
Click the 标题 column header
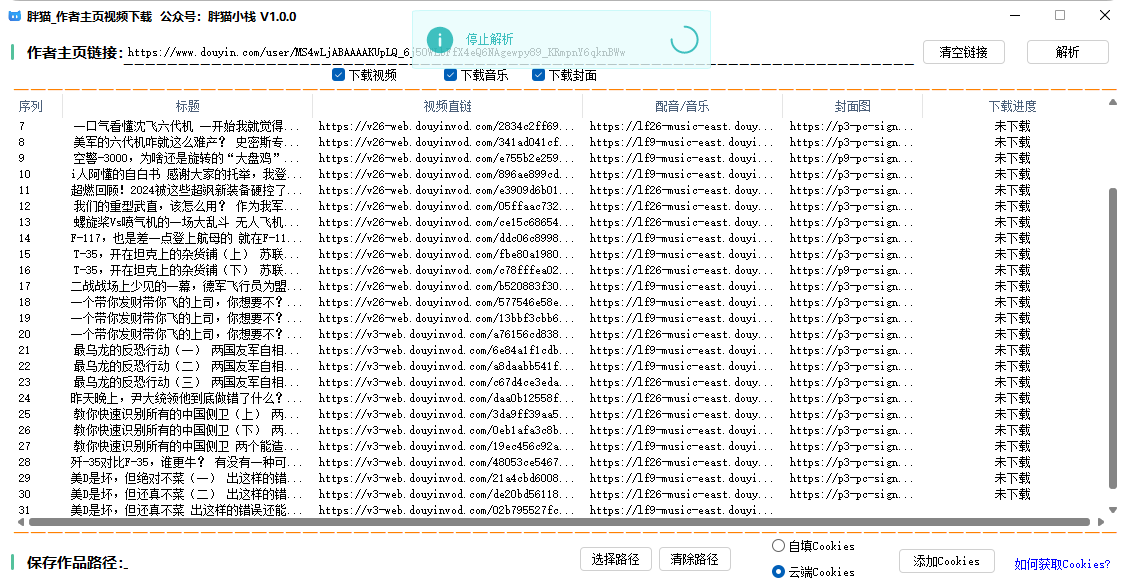pyautogui.click(x=187, y=106)
